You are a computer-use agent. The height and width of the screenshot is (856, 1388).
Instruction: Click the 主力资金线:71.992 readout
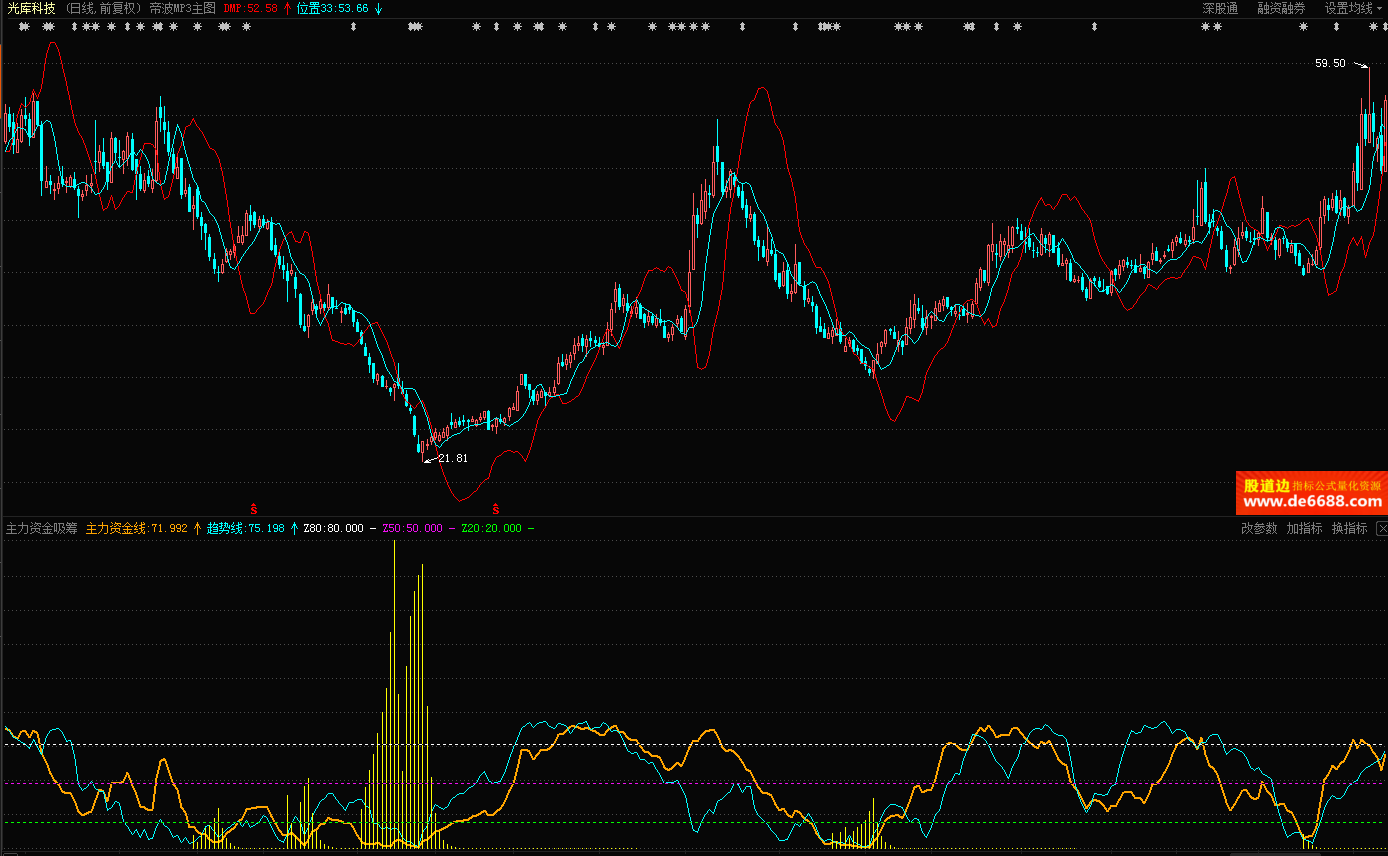click(136, 528)
